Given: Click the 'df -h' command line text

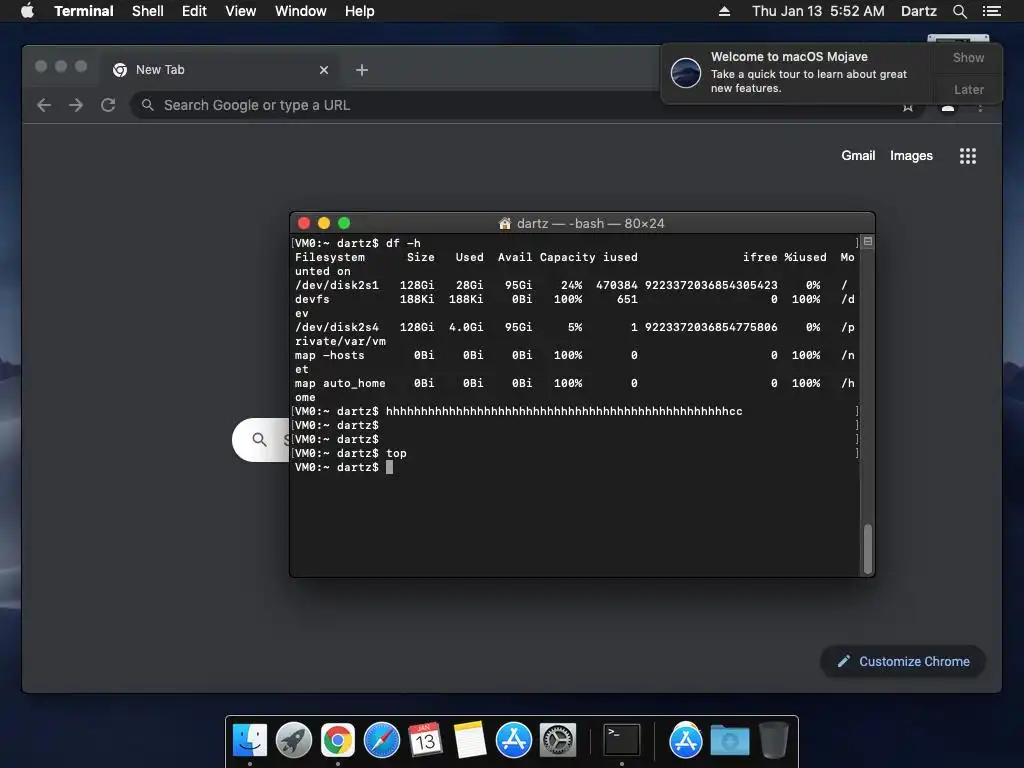Looking at the screenshot, I should 403,243.
